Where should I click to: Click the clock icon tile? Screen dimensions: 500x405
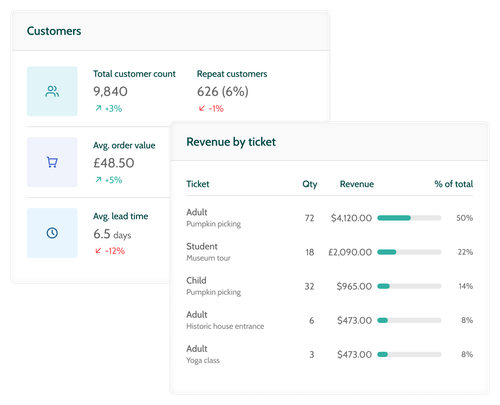click(52, 233)
